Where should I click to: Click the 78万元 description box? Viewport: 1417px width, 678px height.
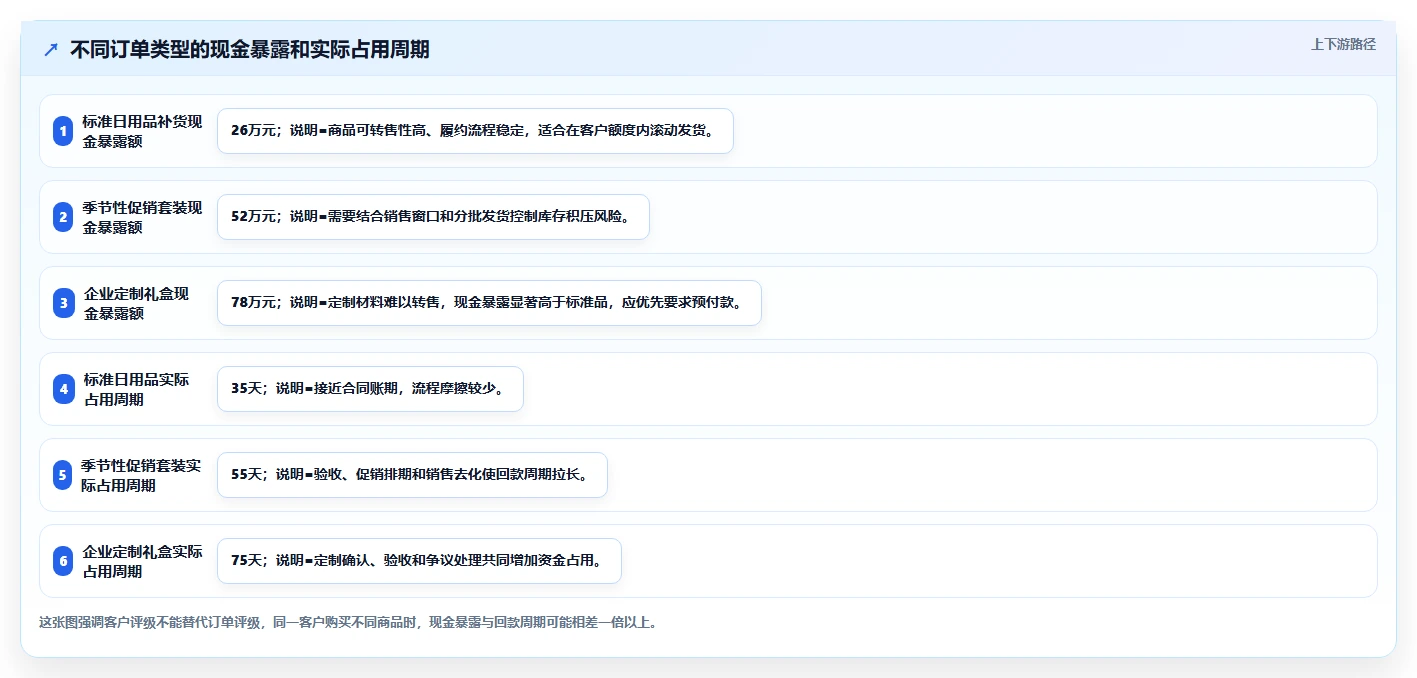(489, 303)
